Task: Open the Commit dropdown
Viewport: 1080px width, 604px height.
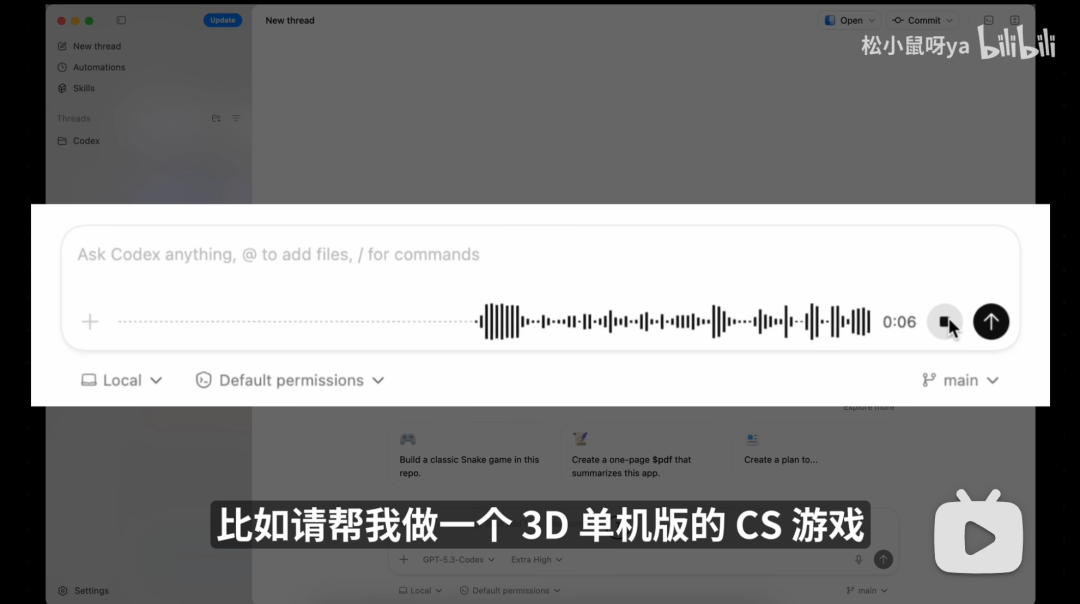Action: point(923,21)
